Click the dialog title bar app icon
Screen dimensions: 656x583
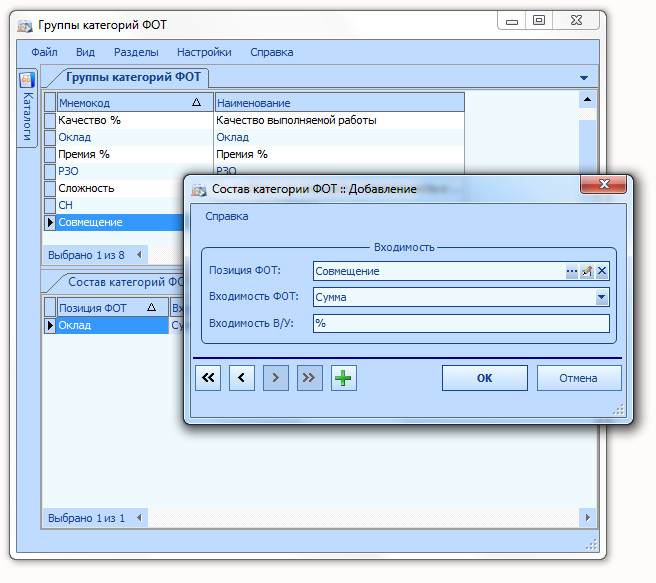199,190
